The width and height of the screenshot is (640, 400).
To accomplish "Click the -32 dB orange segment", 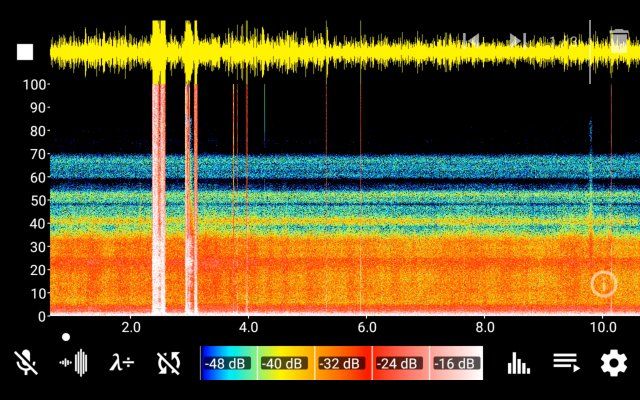I will coord(343,363).
